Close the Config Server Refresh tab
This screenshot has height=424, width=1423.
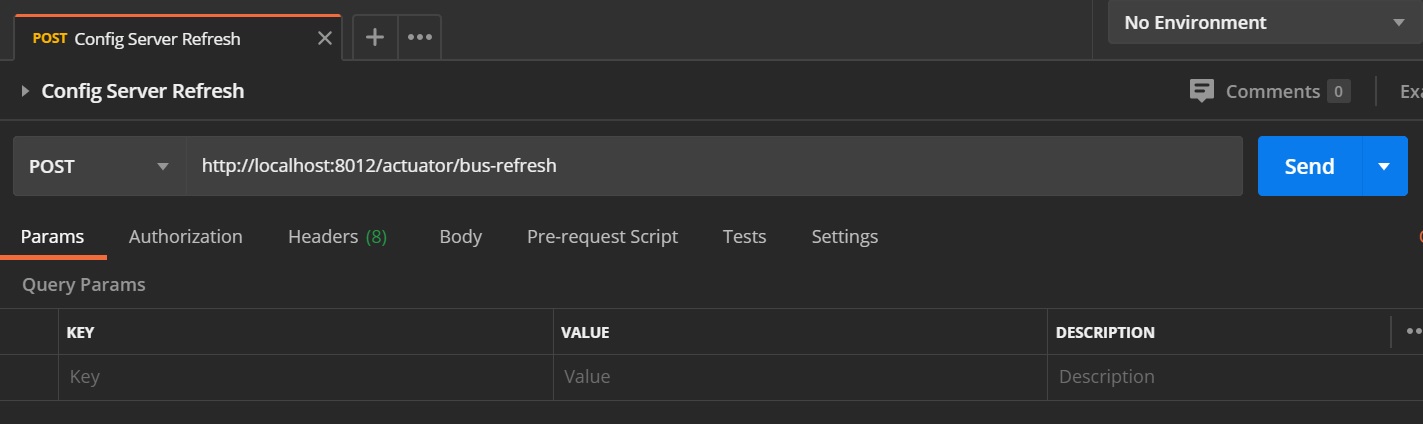click(324, 39)
